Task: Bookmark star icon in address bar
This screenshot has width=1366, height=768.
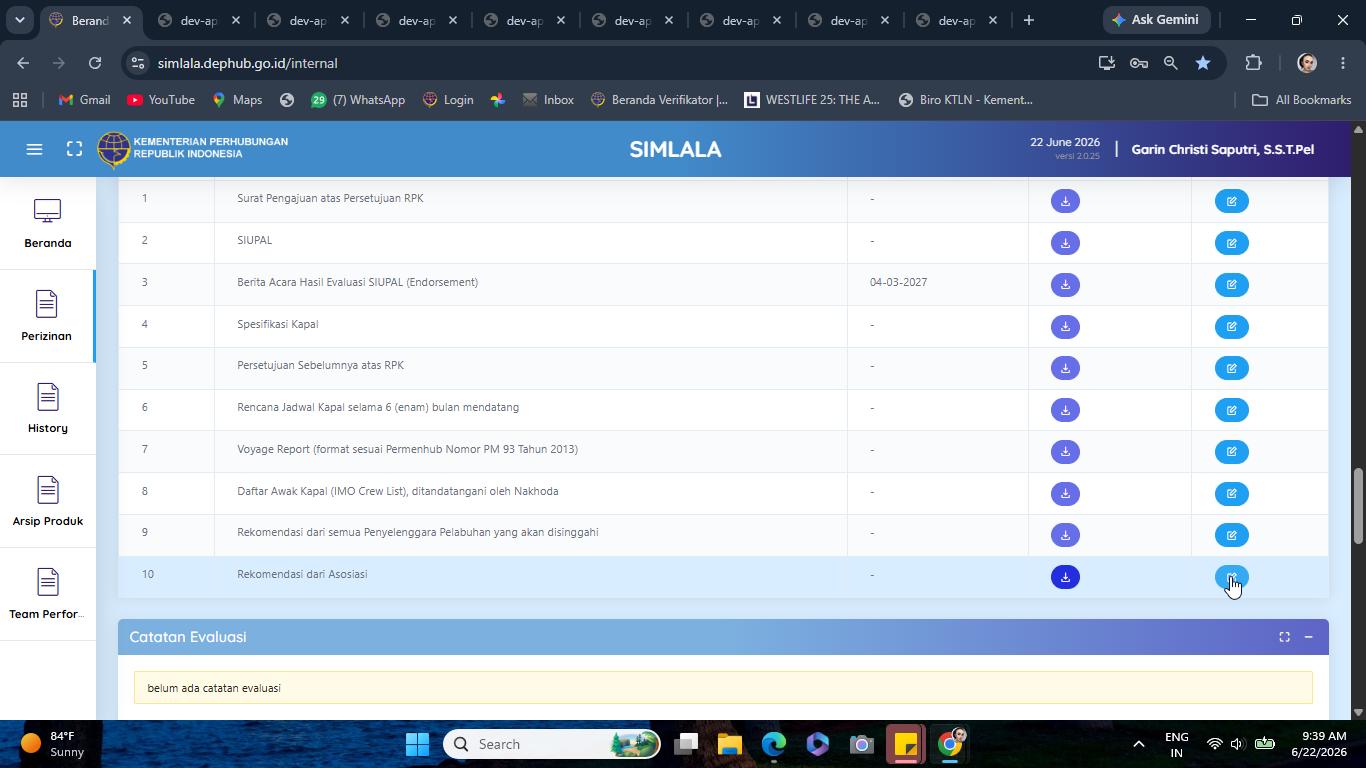Action: point(1203,63)
